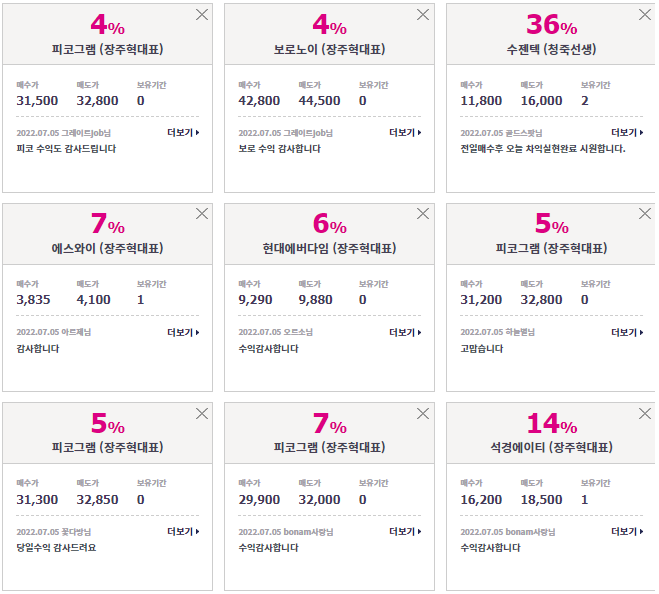Close the 5% 피코그램 card by 꽃다방님
Viewport: 659px width, 594px height.
tap(202, 414)
